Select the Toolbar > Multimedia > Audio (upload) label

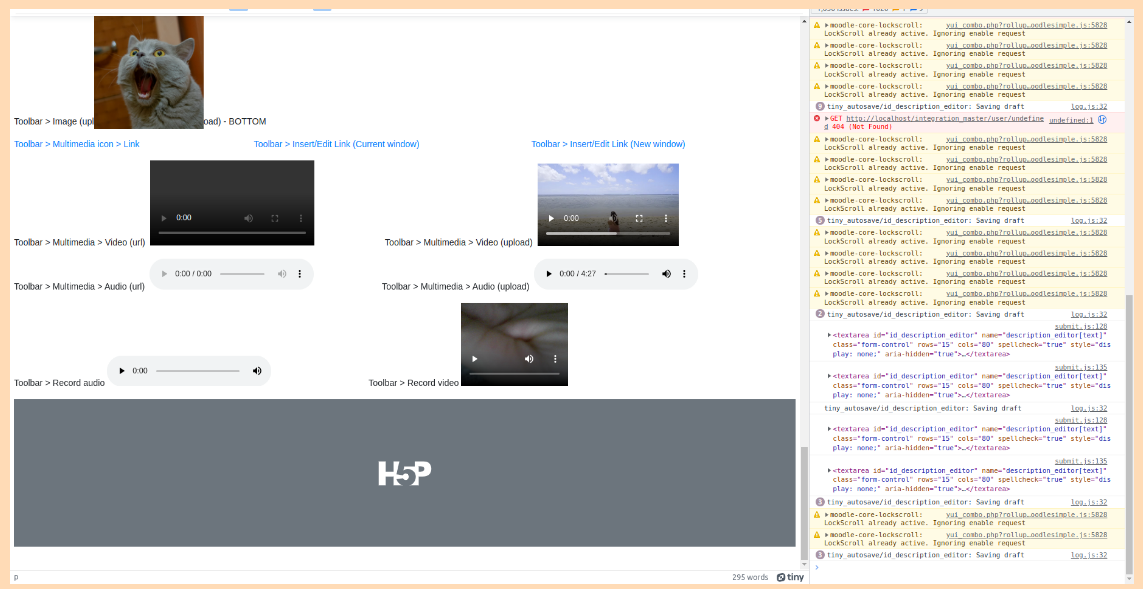tap(456, 286)
